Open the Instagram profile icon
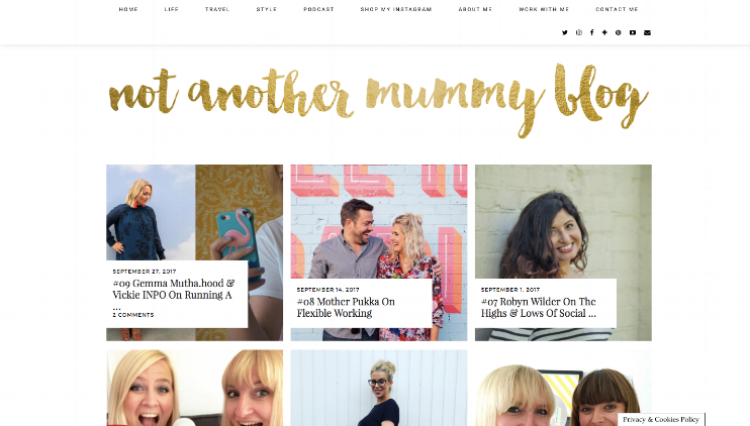The image size is (750, 426). (579, 33)
